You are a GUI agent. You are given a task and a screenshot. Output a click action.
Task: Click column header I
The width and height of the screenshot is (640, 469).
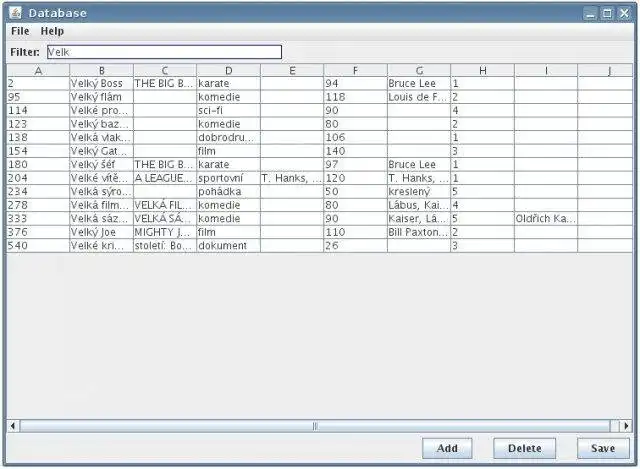[546, 71]
